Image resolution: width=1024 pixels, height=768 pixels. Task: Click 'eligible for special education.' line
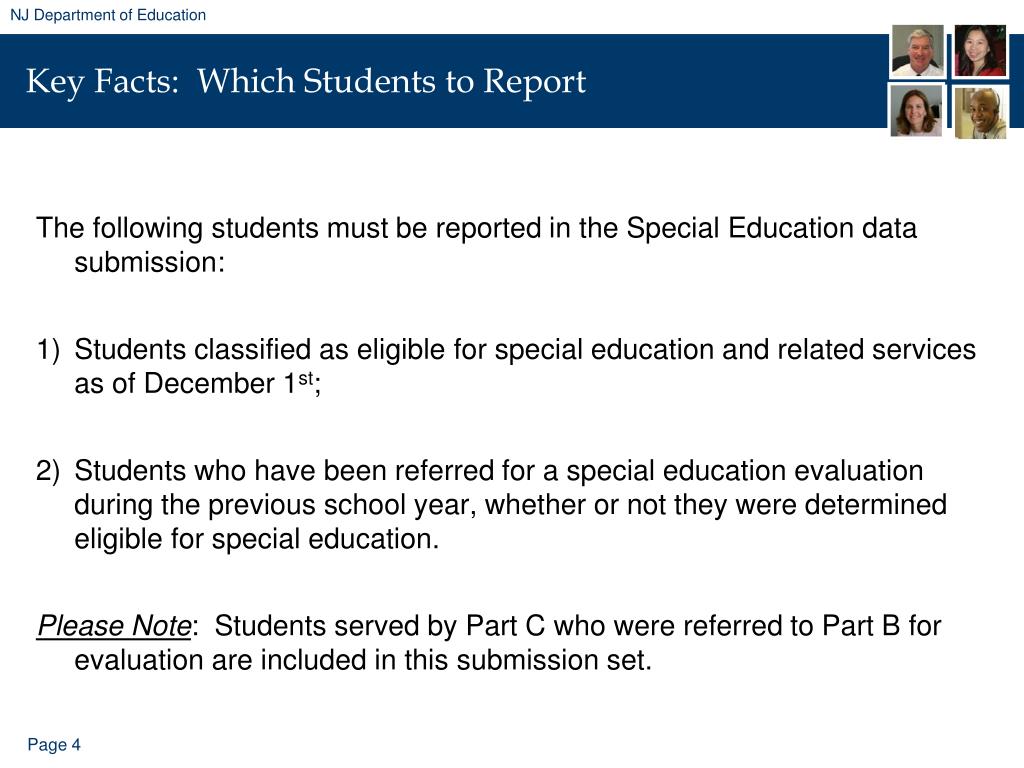coord(257,539)
